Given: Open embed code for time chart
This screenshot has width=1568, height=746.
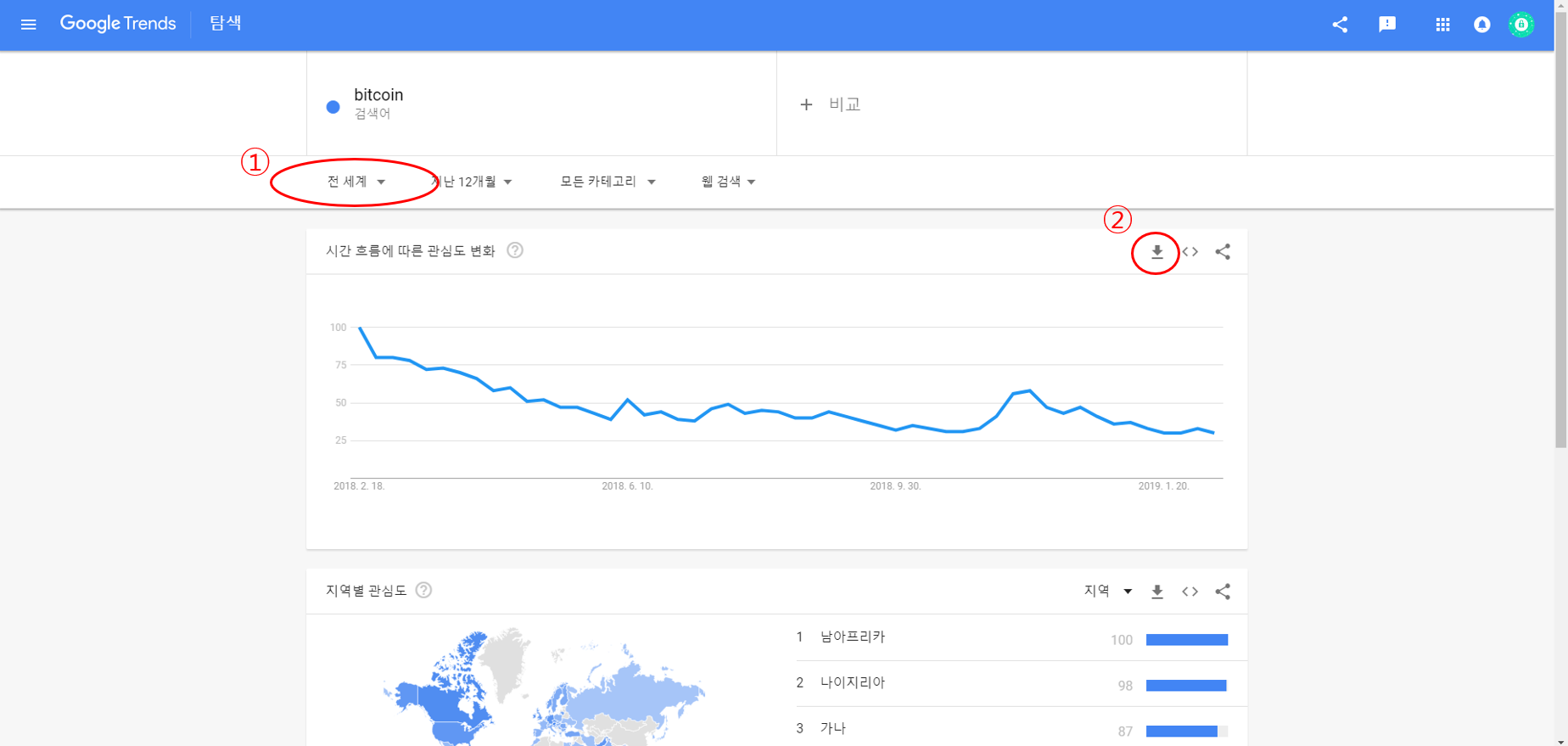Looking at the screenshot, I should [x=1190, y=252].
